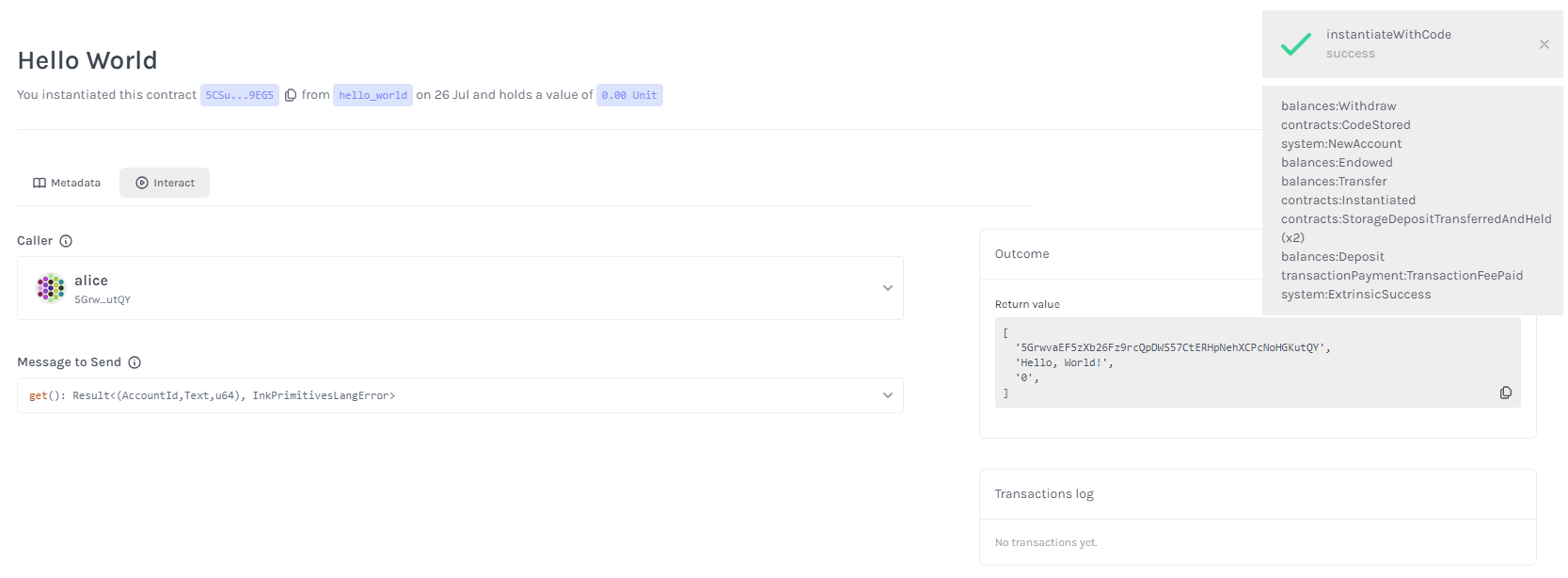The height and width of the screenshot is (578, 1568).
Task: Click the green success checkmark icon
Action: [x=1295, y=44]
